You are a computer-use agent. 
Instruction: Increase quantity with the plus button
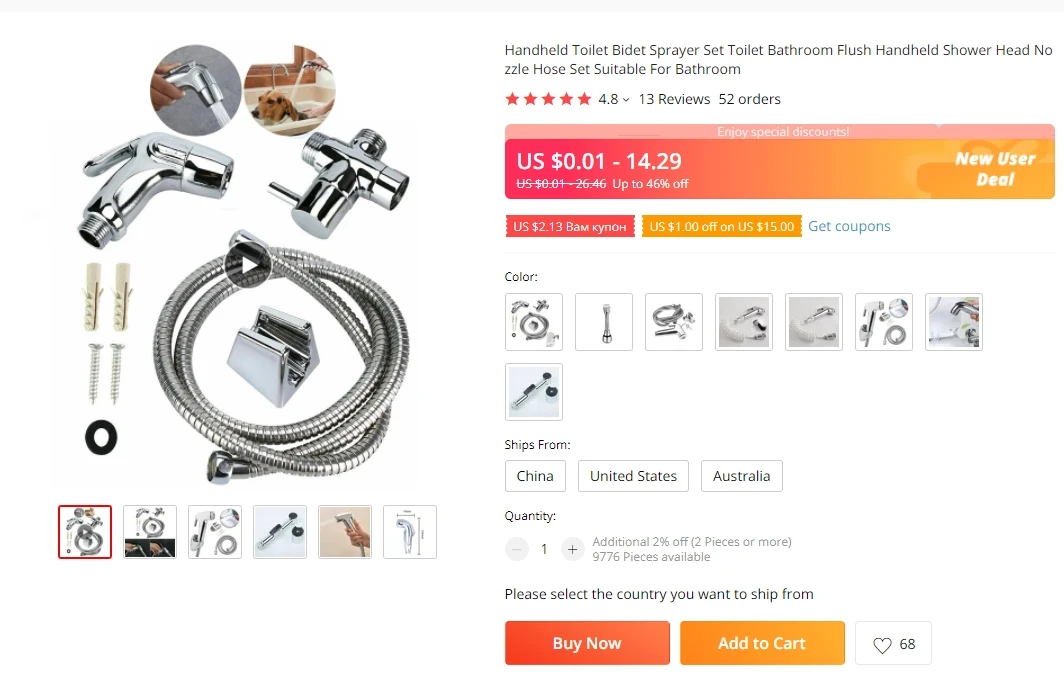click(x=572, y=549)
